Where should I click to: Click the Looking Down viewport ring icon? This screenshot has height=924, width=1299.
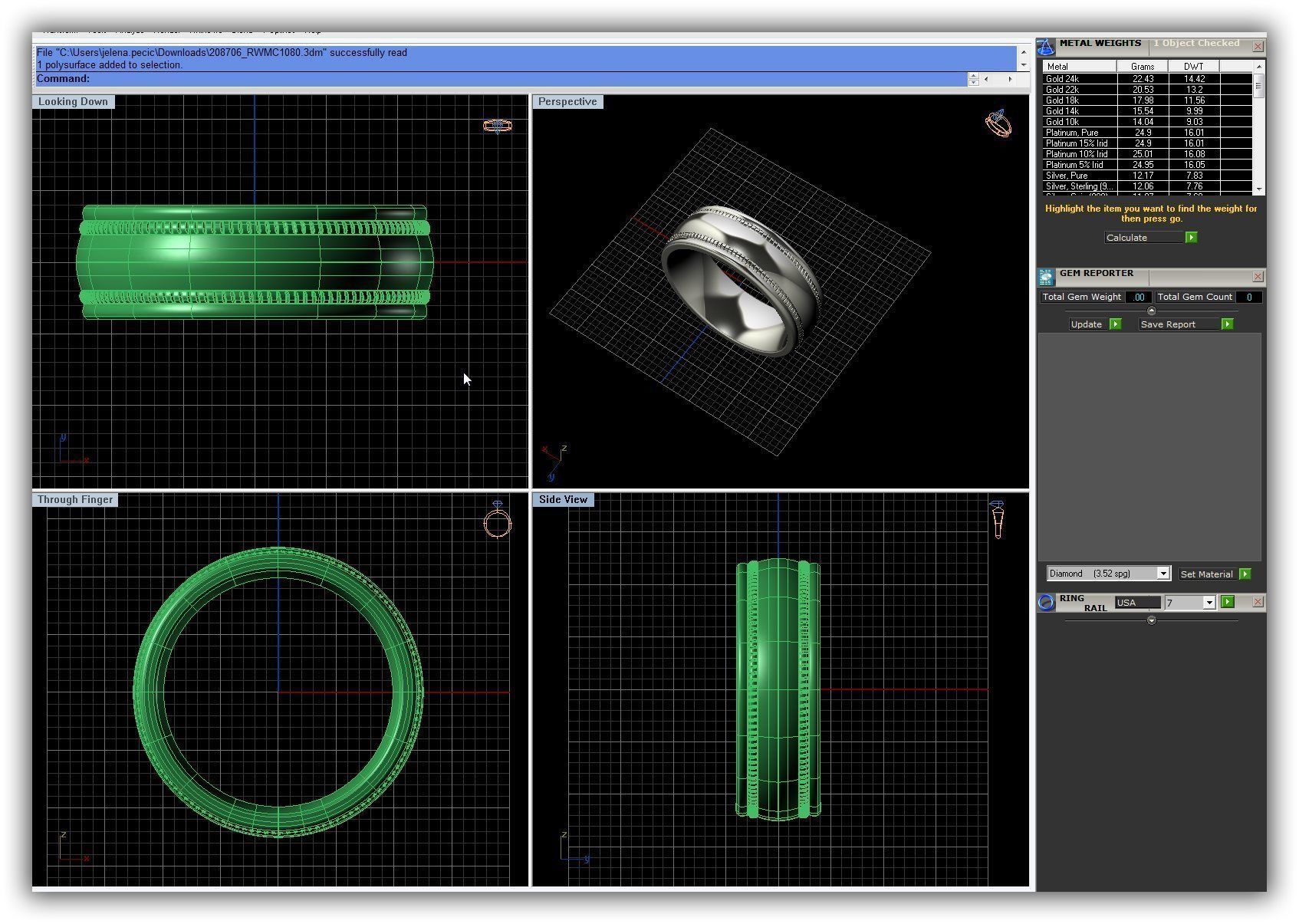coord(497,125)
